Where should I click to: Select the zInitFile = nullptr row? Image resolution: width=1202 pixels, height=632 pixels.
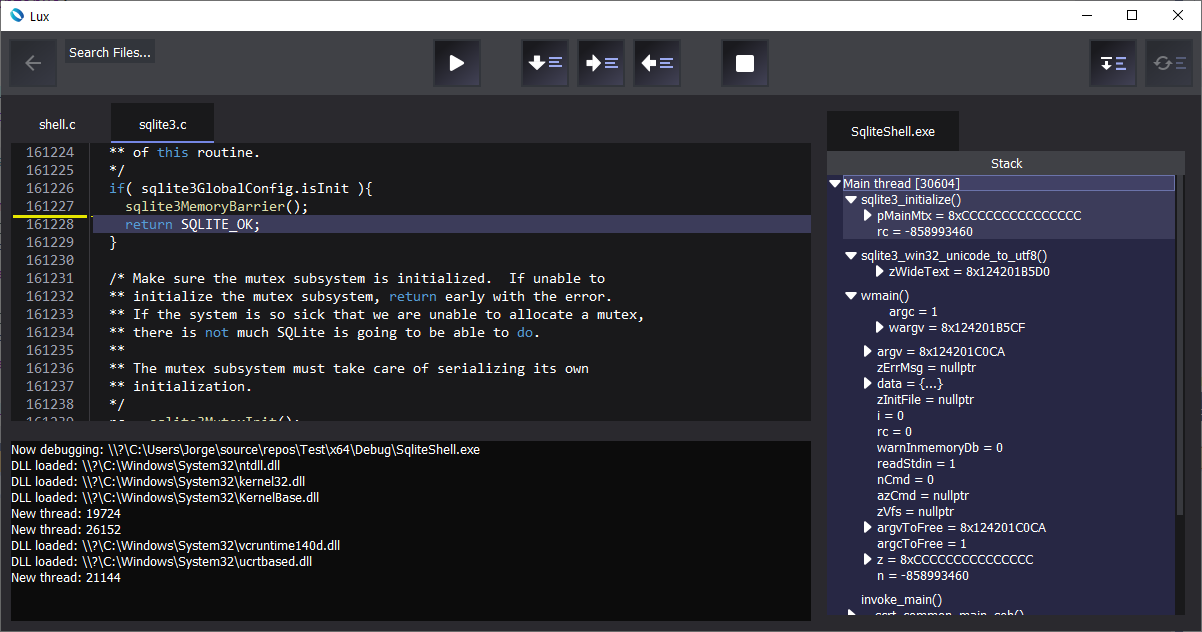[925, 400]
